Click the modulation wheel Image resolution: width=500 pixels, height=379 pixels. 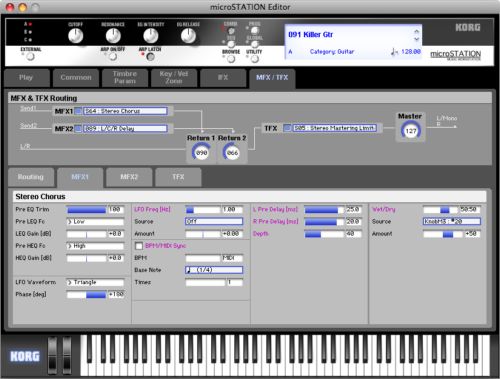67,355
